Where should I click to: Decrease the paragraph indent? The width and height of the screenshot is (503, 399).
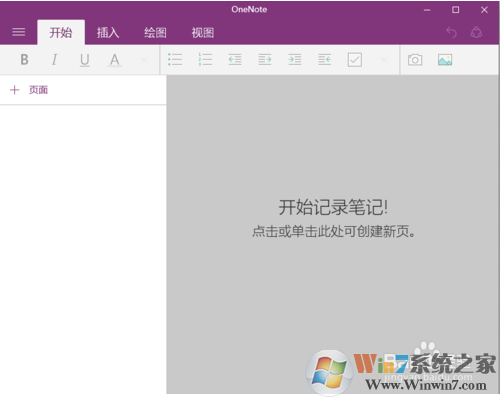(x=235, y=60)
